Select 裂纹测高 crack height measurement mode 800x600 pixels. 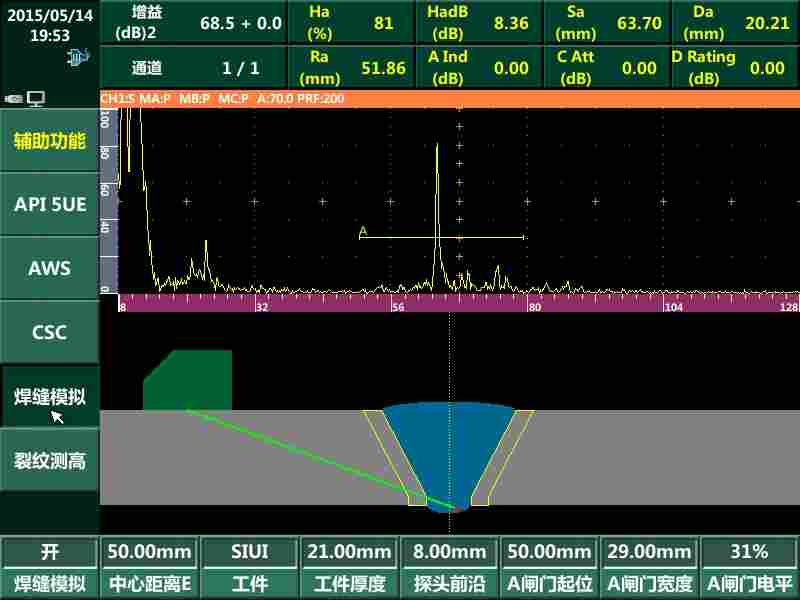click(48, 461)
